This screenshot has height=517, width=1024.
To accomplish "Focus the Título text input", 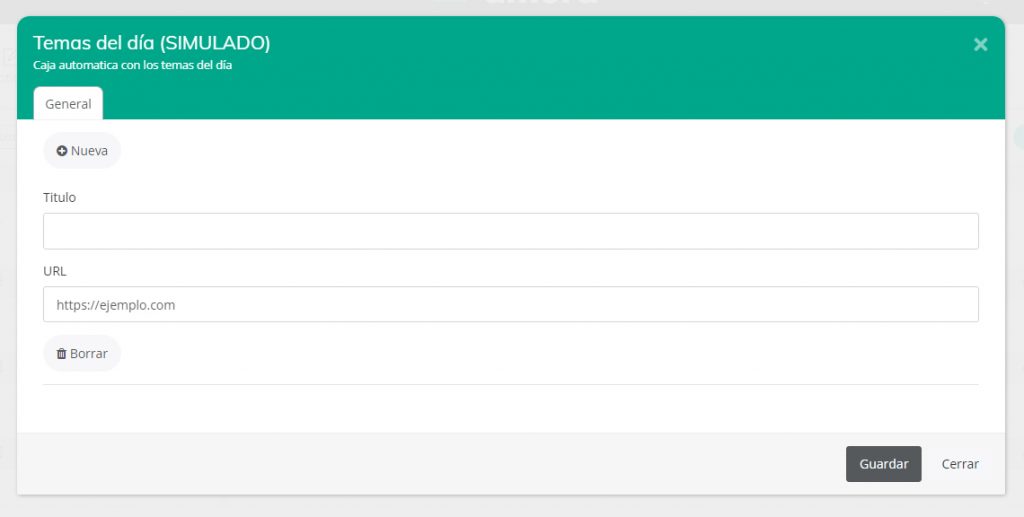I will [510, 231].
